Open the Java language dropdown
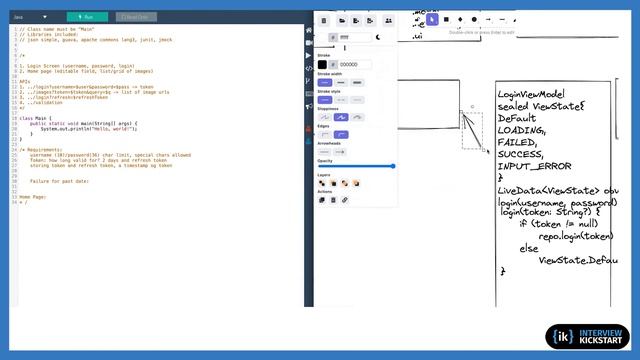Viewport: 640px width, 360px height. 30,17
